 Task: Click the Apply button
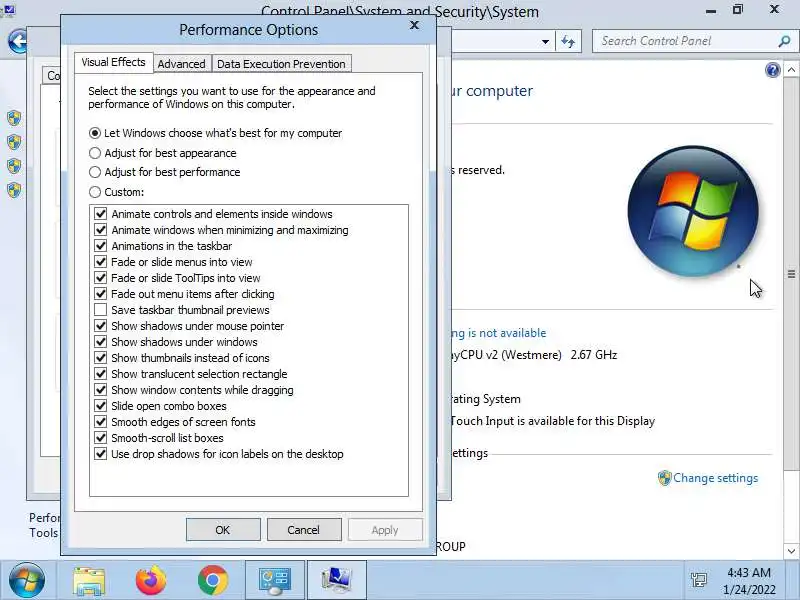tap(385, 530)
